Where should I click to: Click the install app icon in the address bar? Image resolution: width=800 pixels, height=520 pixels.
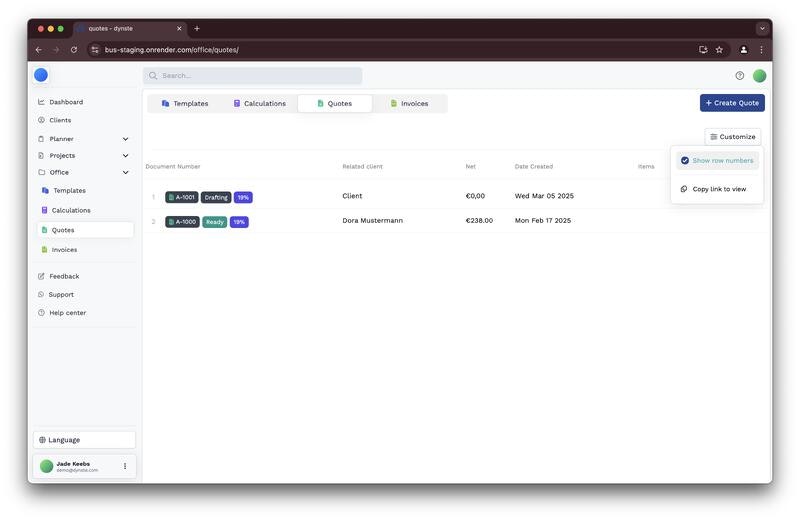703,49
